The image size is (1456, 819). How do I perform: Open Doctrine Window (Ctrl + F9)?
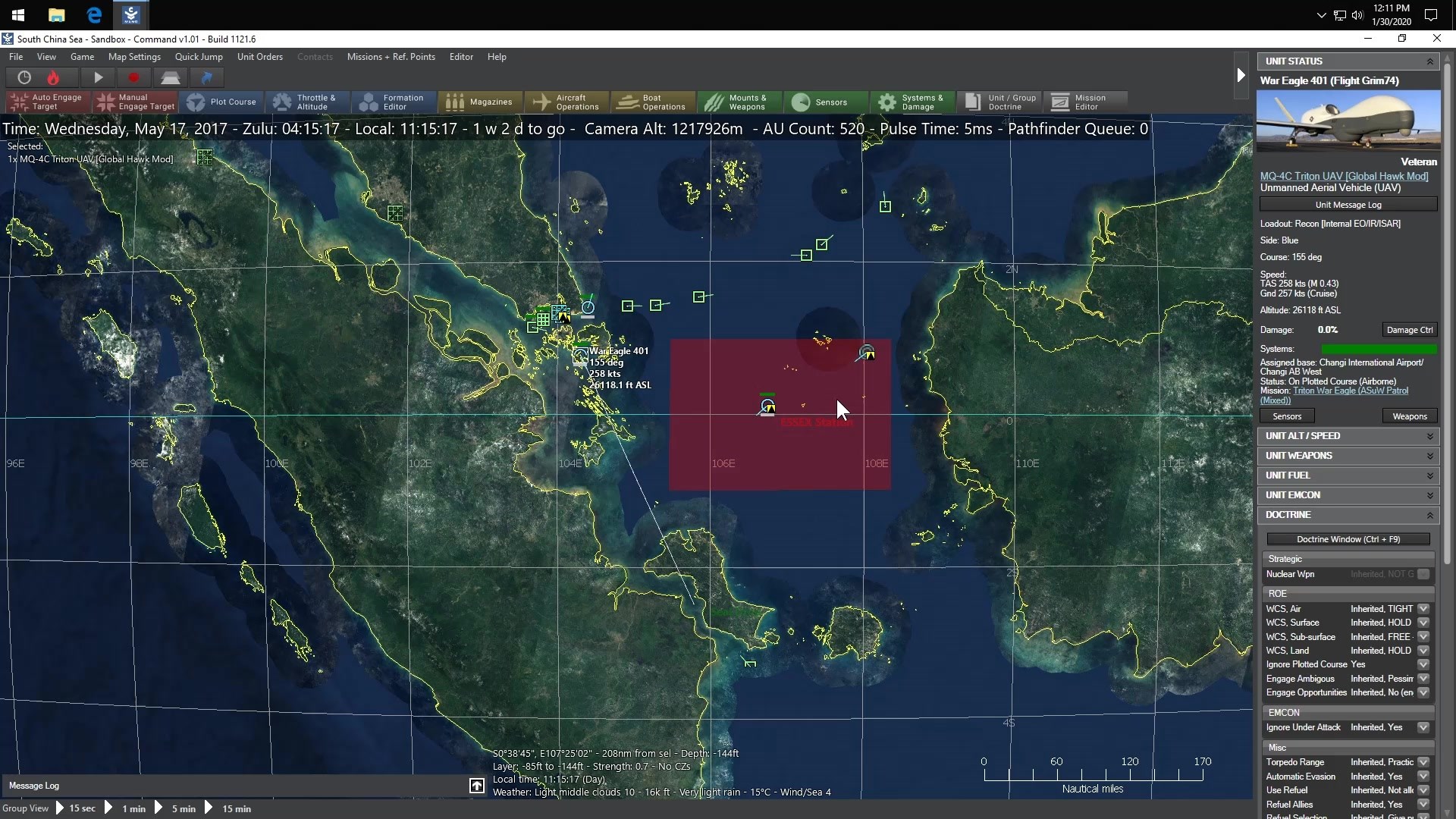(x=1348, y=539)
